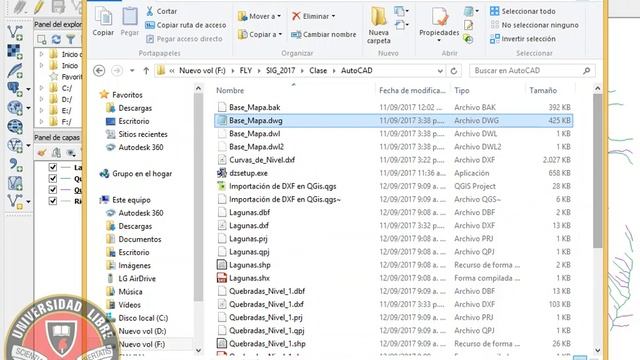Viewport: 640px width, 360px height.
Task: Click QGIS add raster layer tool
Action: 15,51
